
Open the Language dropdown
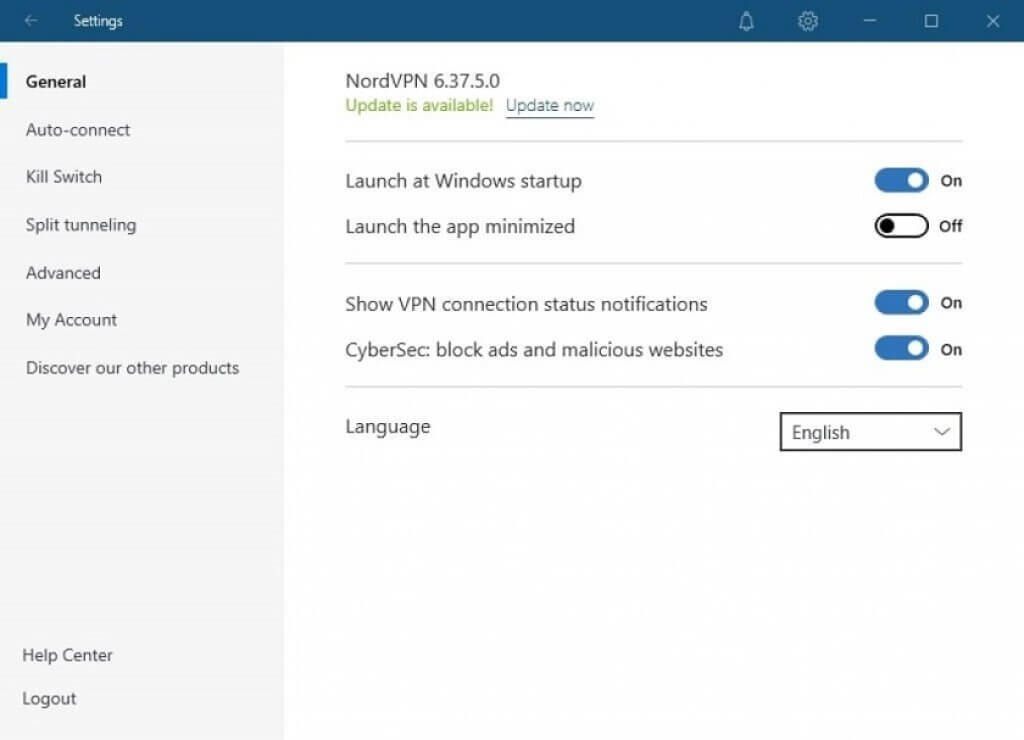[871, 432]
